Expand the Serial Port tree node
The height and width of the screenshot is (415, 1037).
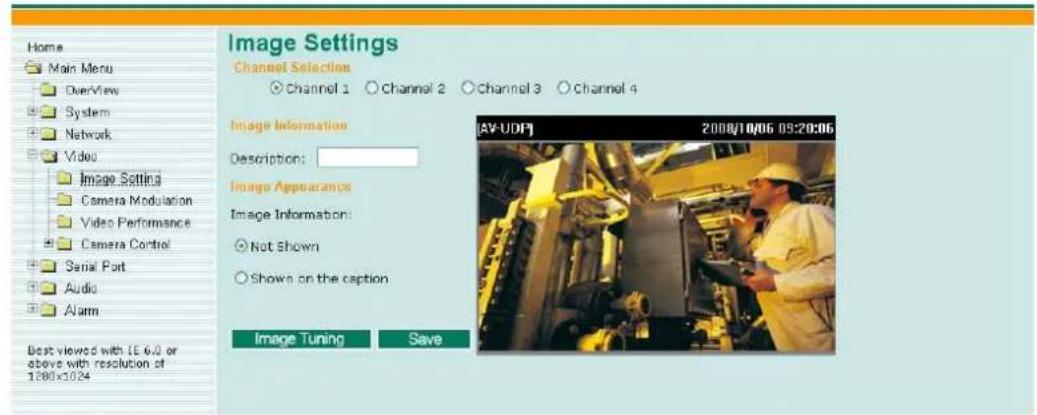(x=31, y=266)
